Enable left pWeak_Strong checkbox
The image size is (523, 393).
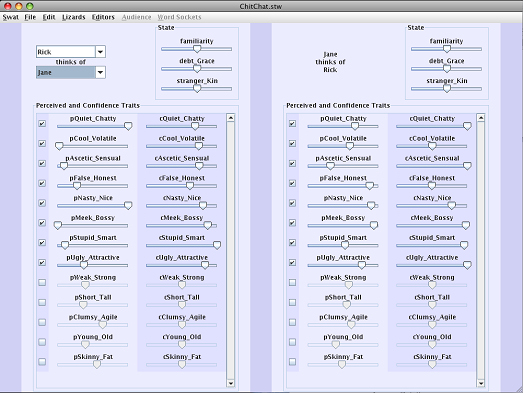(42, 282)
